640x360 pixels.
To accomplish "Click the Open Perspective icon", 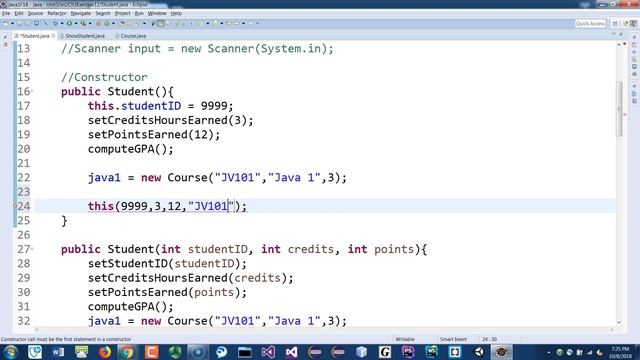I will 615,24.
